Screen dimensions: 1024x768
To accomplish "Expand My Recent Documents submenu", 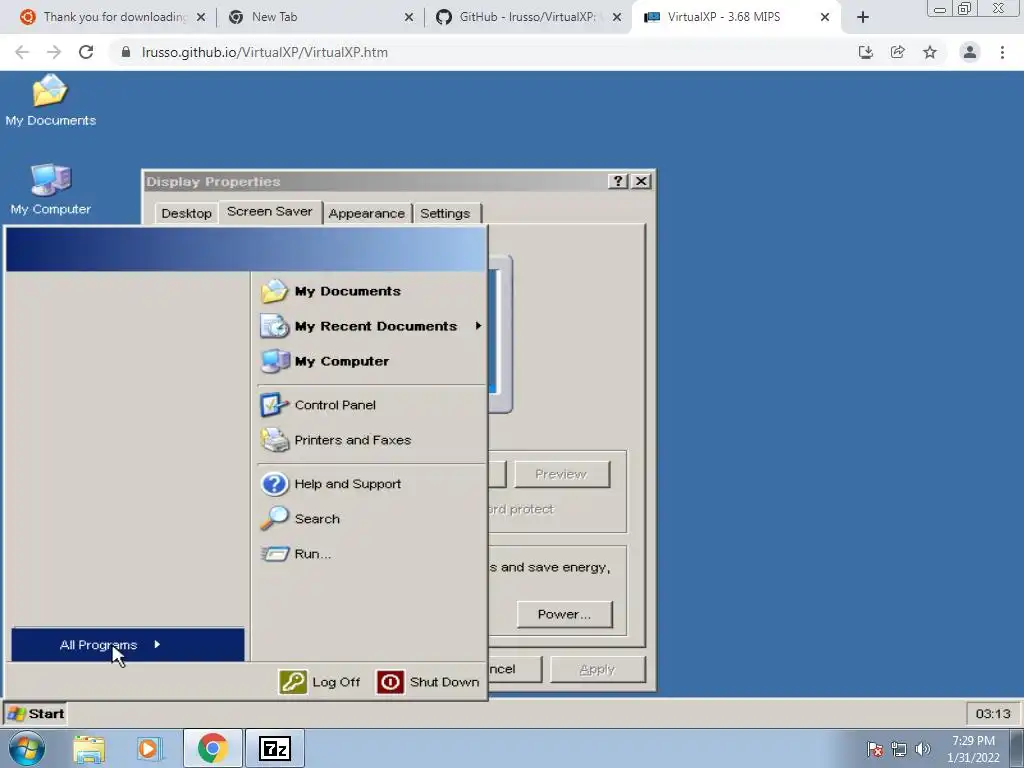I will click(x=372, y=326).
